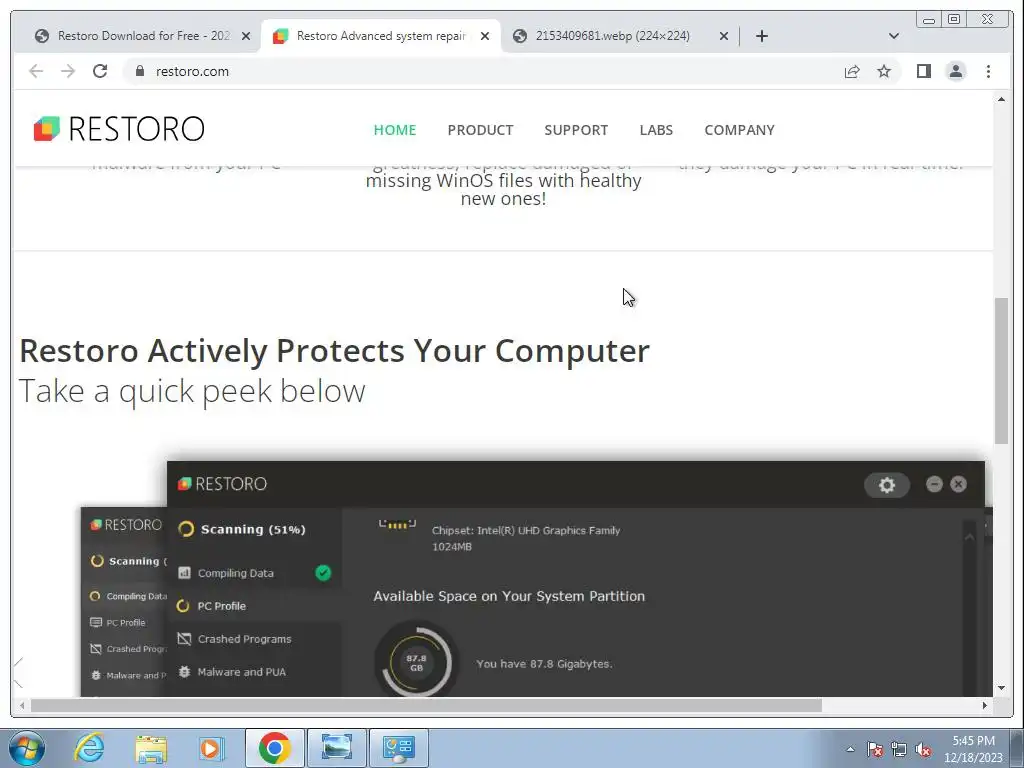Share this page using the share icon
Image resolution: width=1024 pixels, height=768 pixels.
click(852, 71)
